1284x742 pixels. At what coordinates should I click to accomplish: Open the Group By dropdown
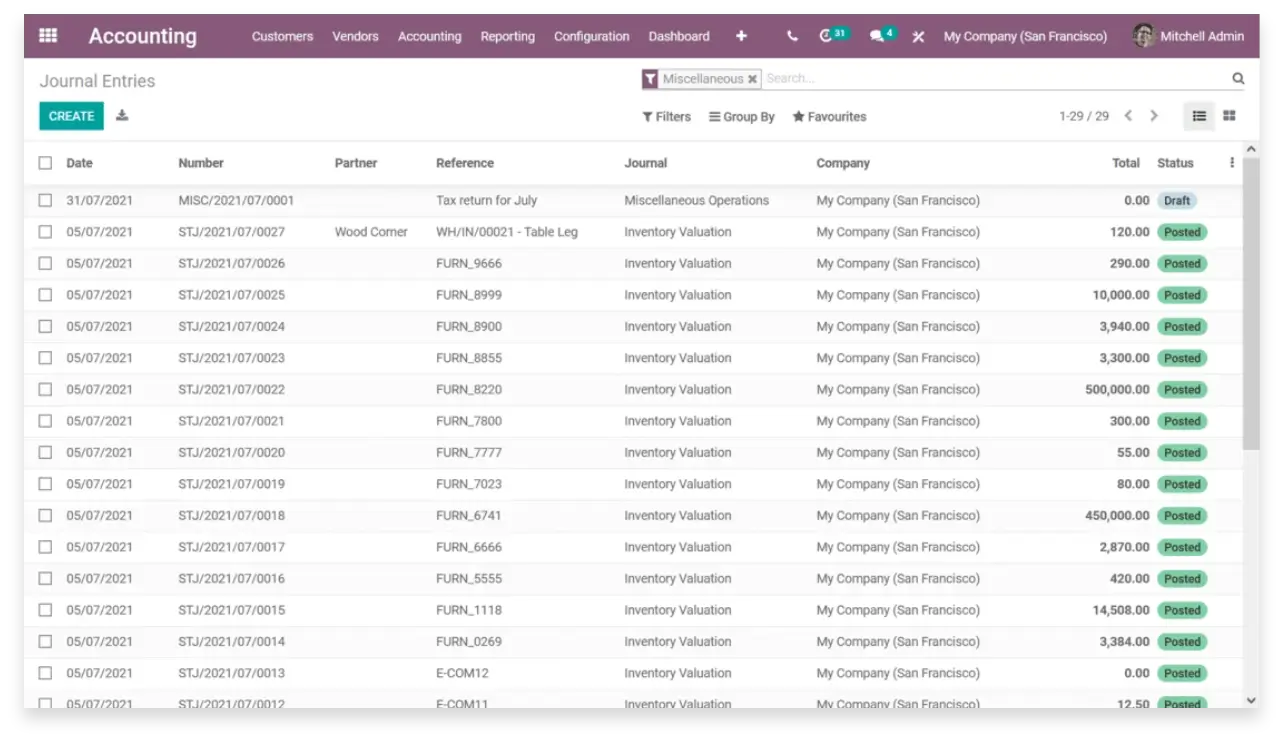(741, 117)
